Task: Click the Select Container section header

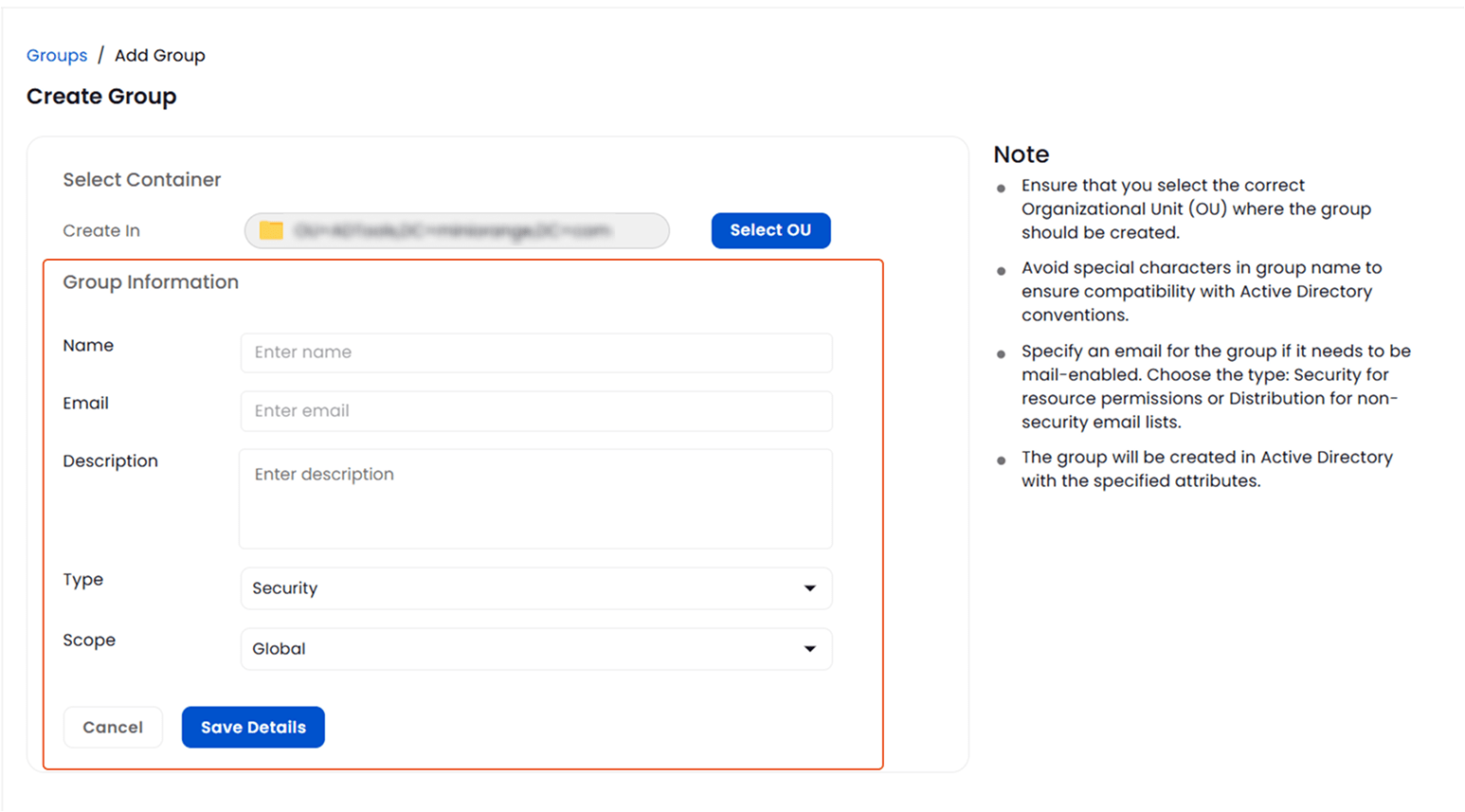Action: tap(141, 179)
